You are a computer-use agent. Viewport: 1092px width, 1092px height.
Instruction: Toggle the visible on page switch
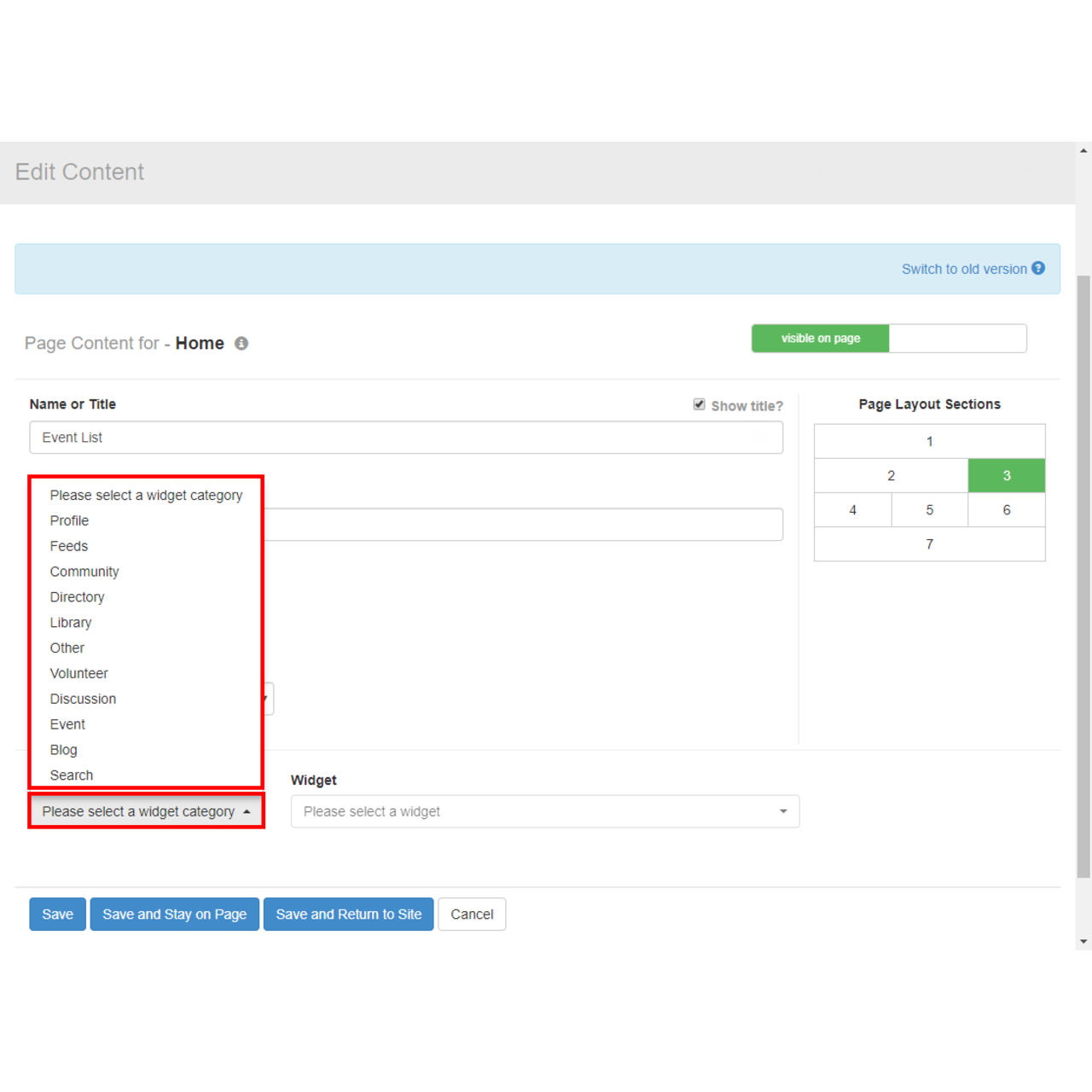tap(888, 339)
